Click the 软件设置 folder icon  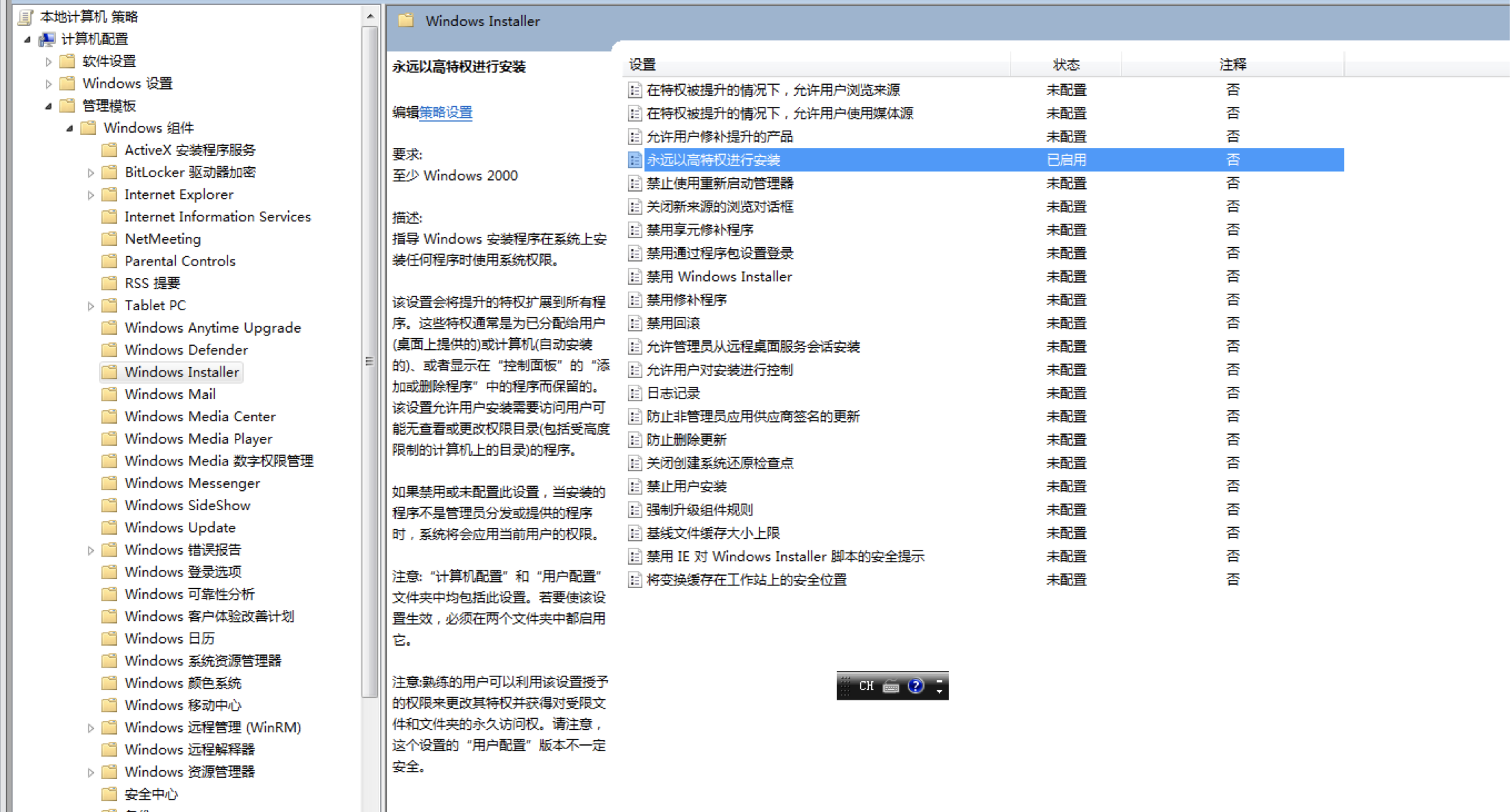point(67,62)
